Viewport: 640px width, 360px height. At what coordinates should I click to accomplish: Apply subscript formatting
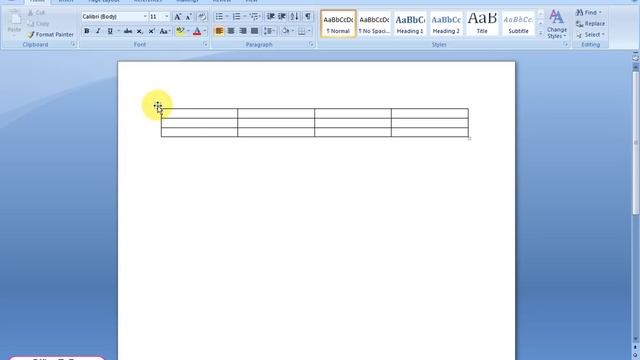pos(140,31)
